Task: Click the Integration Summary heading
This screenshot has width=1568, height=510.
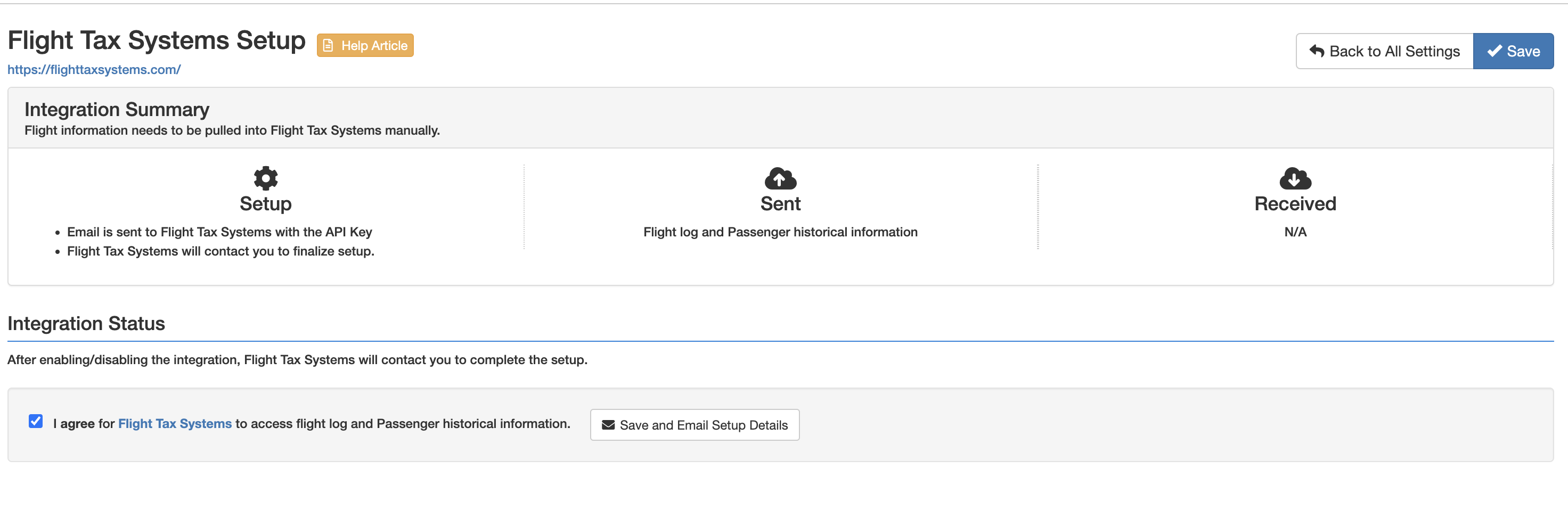Action: [117, 110]
